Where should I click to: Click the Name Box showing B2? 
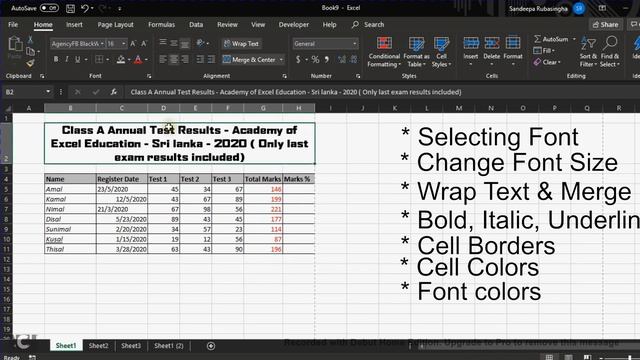point(24,92)
